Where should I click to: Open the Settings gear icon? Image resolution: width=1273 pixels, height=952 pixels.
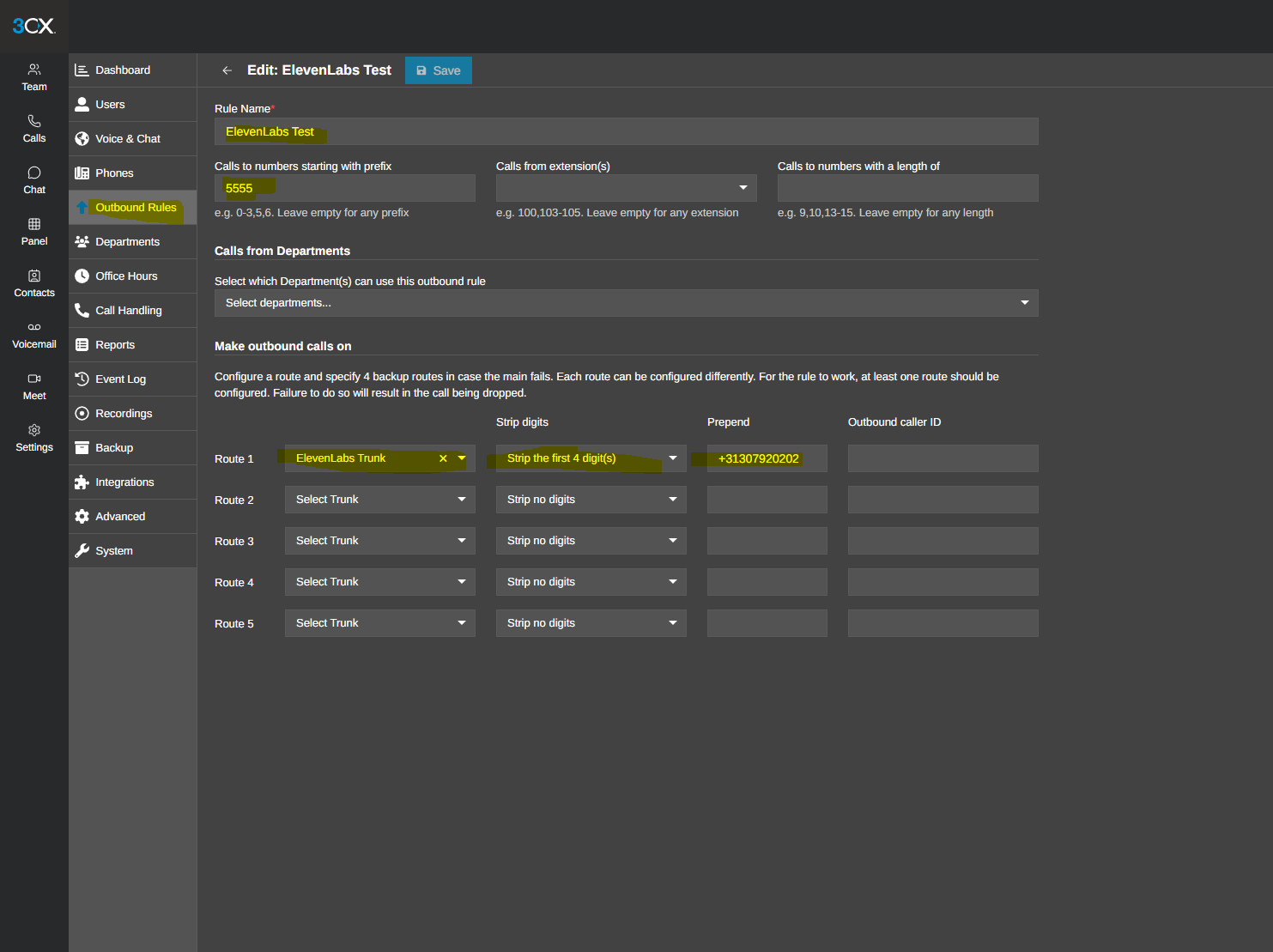pos(34,430)
